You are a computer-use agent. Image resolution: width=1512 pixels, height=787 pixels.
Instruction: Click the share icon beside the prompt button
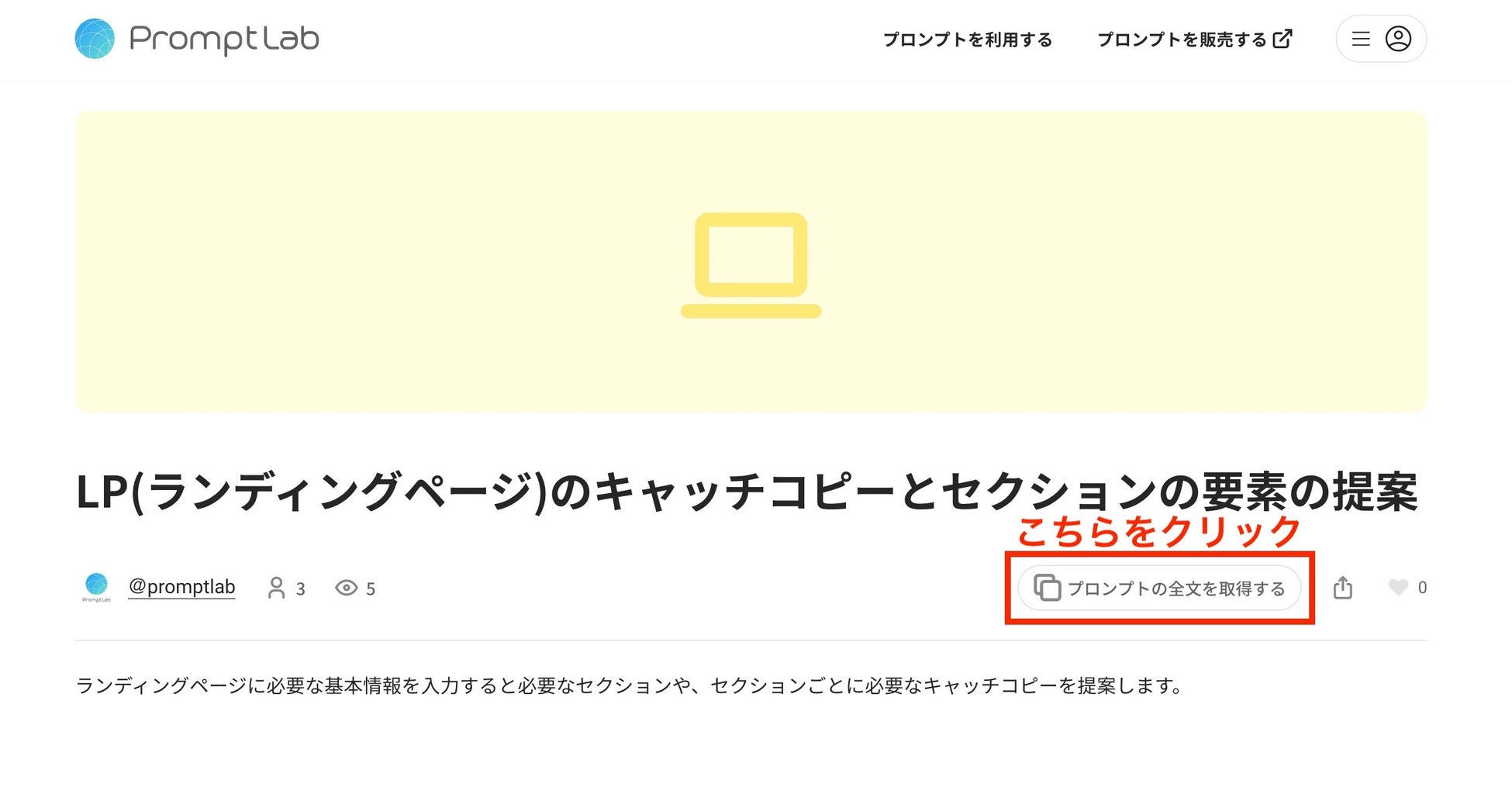click(1343, 588)
